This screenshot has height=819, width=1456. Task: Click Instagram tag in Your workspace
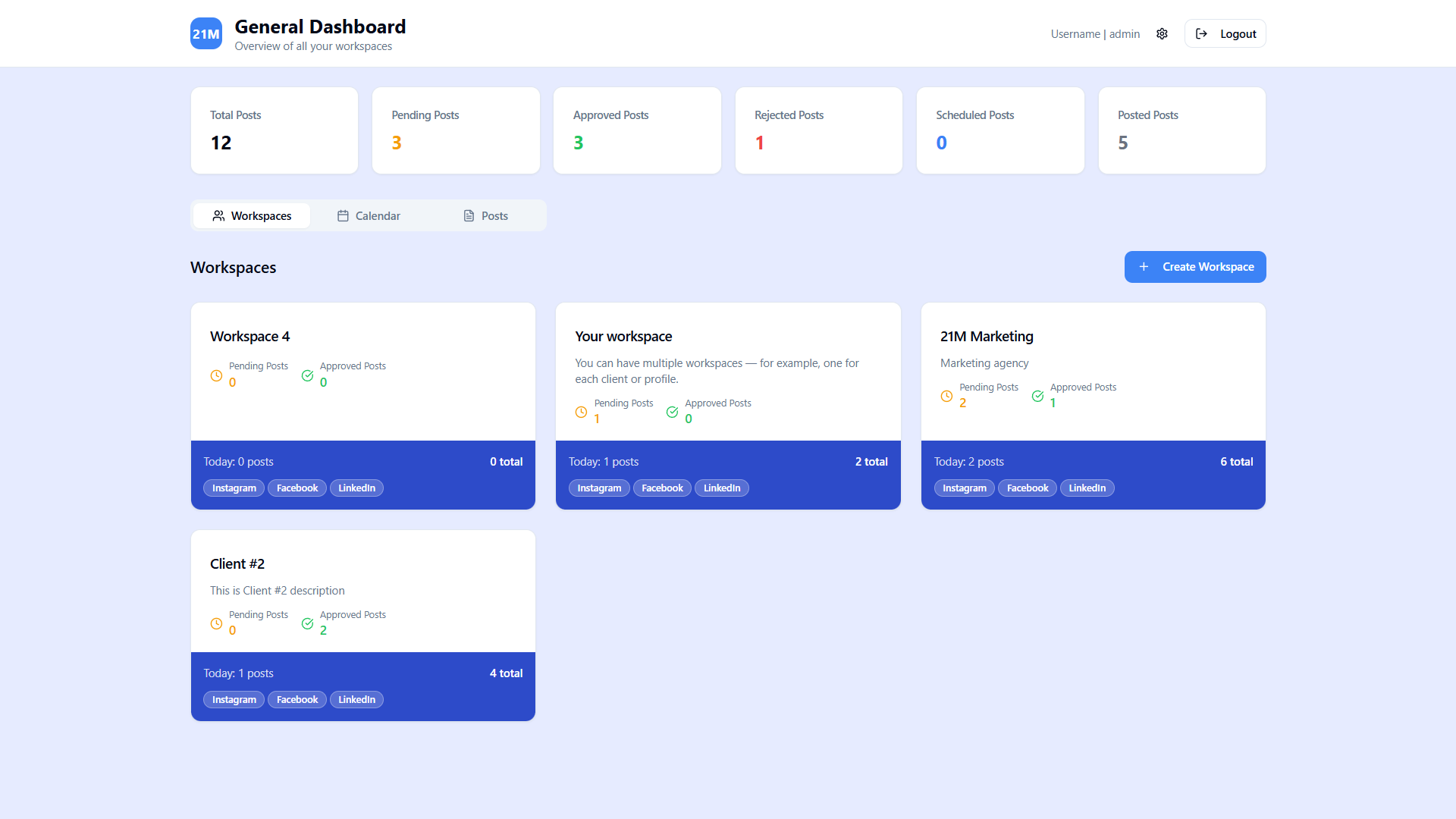point(599,488)
